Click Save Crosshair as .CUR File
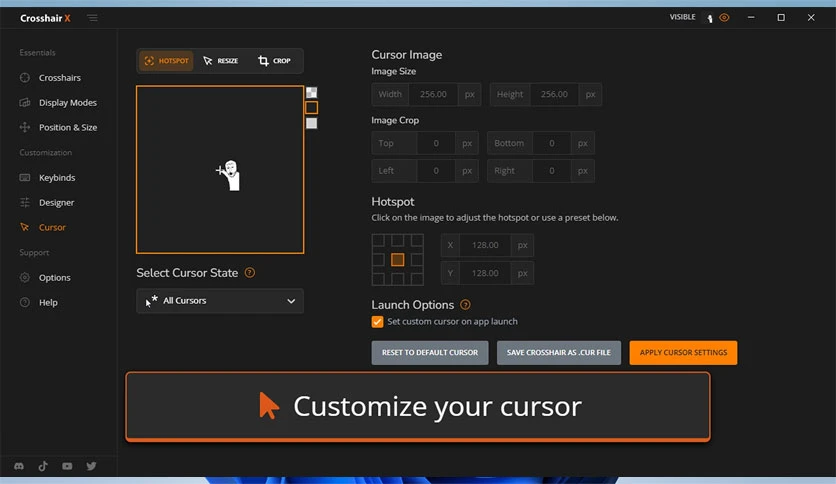This screenshot has width=836, height=484. point(559,353)
